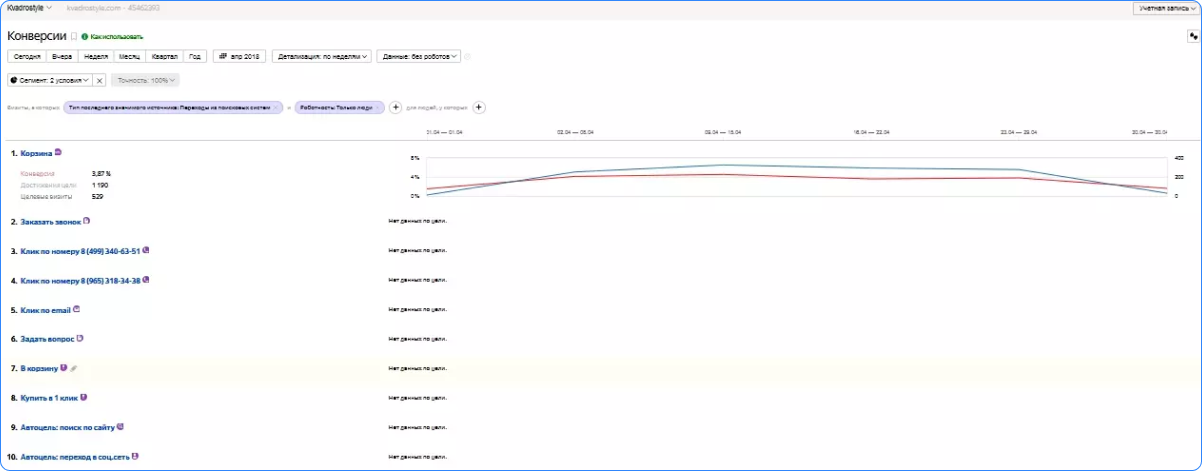The width and height of the screenshot is (1202, 471).
Task: Select the Квартал period tab
Action: (x=164, y=57)
